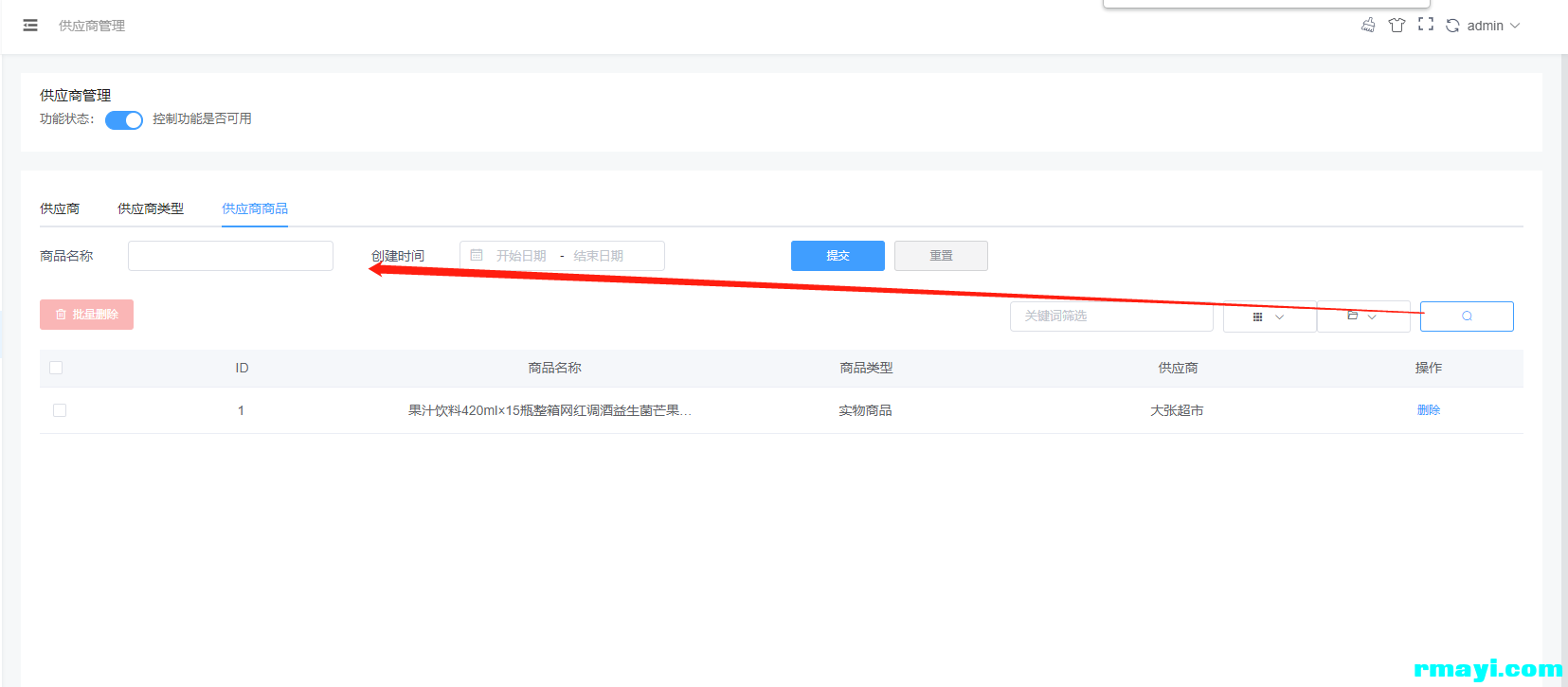Expand the grid column display dropdown
Image resolution: width=1568 pixels, height=687 pixels.
click(1269, 316)
